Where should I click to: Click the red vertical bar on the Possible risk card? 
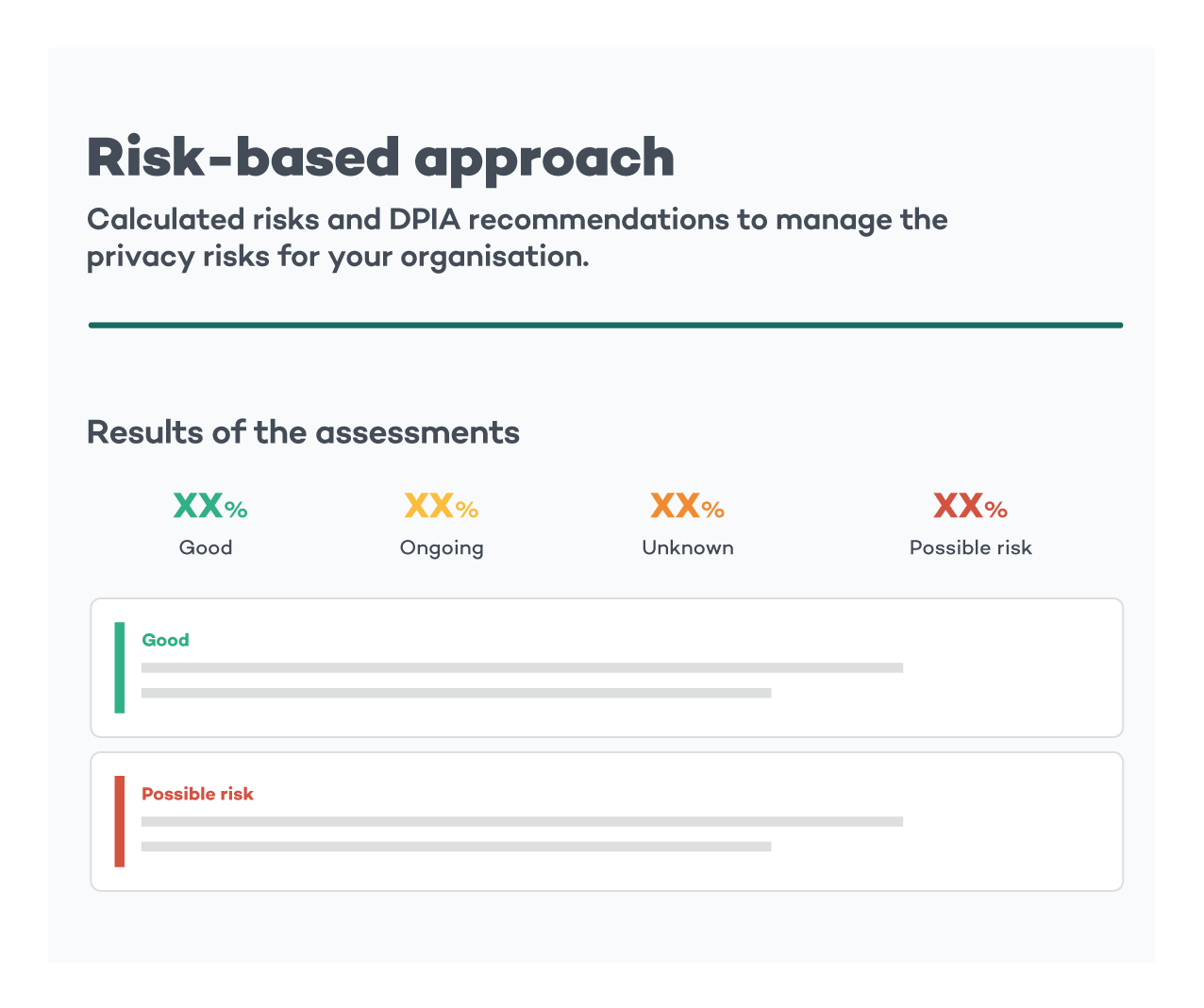[120, 821]
